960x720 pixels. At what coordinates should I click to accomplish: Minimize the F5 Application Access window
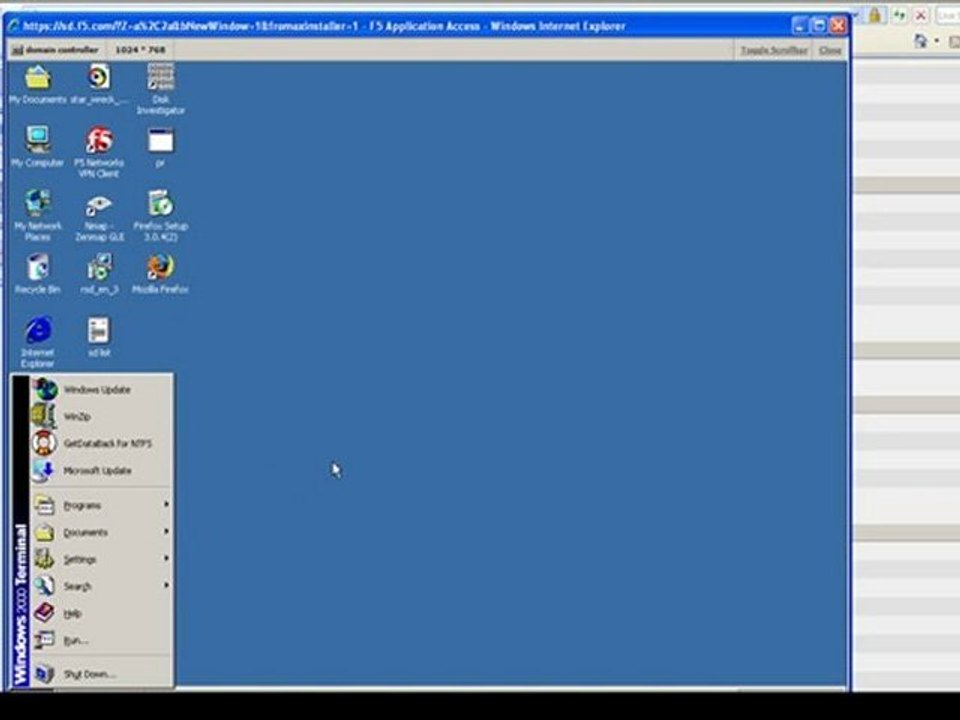(x=800, y=26)
